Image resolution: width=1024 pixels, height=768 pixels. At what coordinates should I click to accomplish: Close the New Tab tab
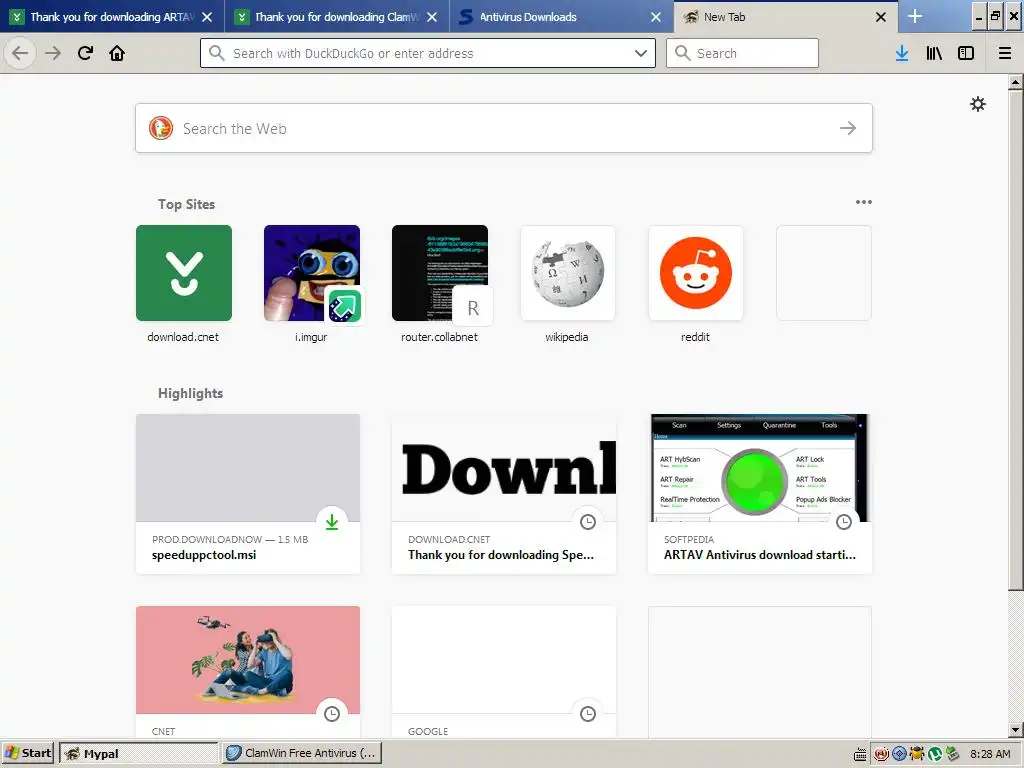881,17
